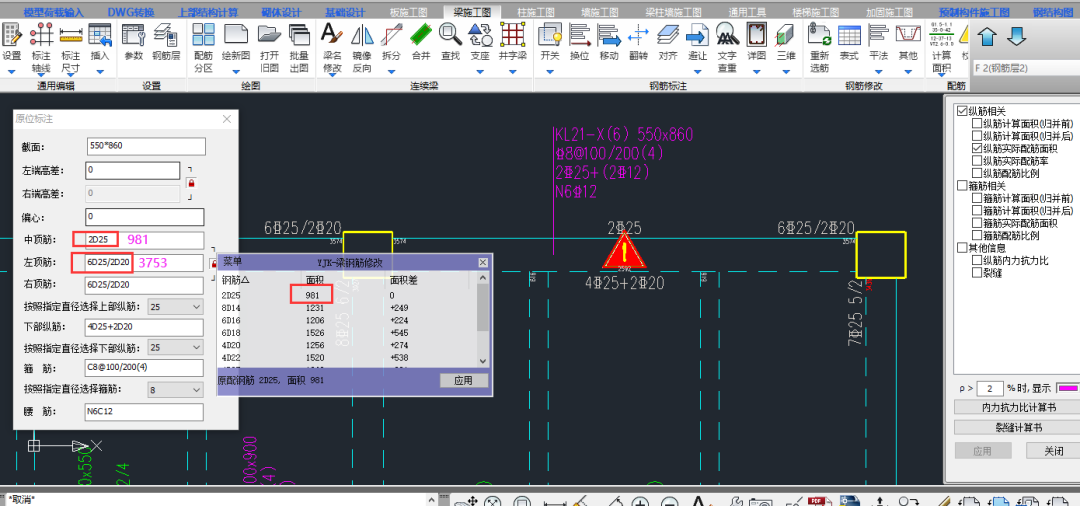This screenshot has height=506, width=1080.
Task: Select the 对齐 align tool
Action: tap(667, 41)
